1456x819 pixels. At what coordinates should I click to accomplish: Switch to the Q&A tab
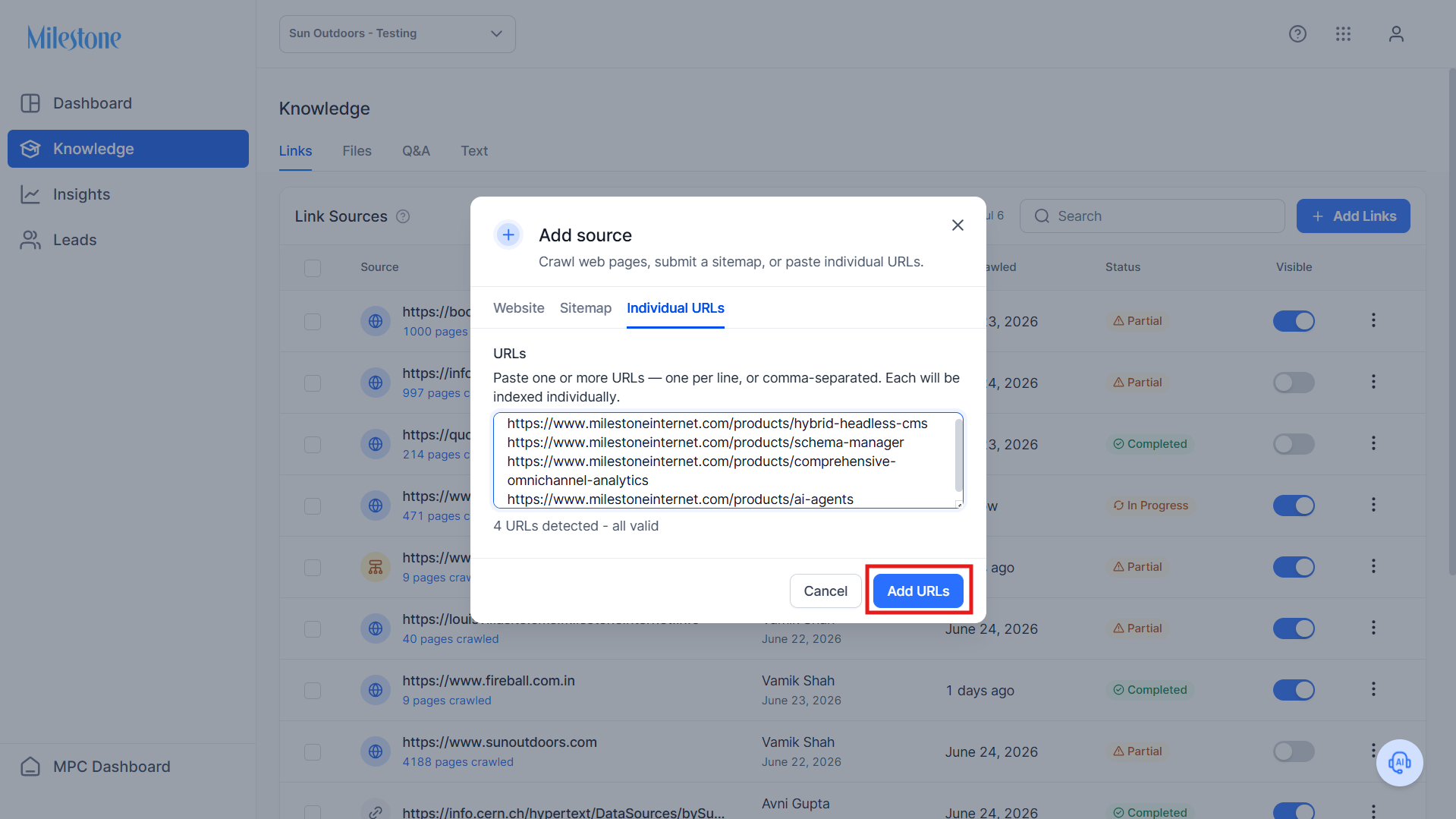416,151
